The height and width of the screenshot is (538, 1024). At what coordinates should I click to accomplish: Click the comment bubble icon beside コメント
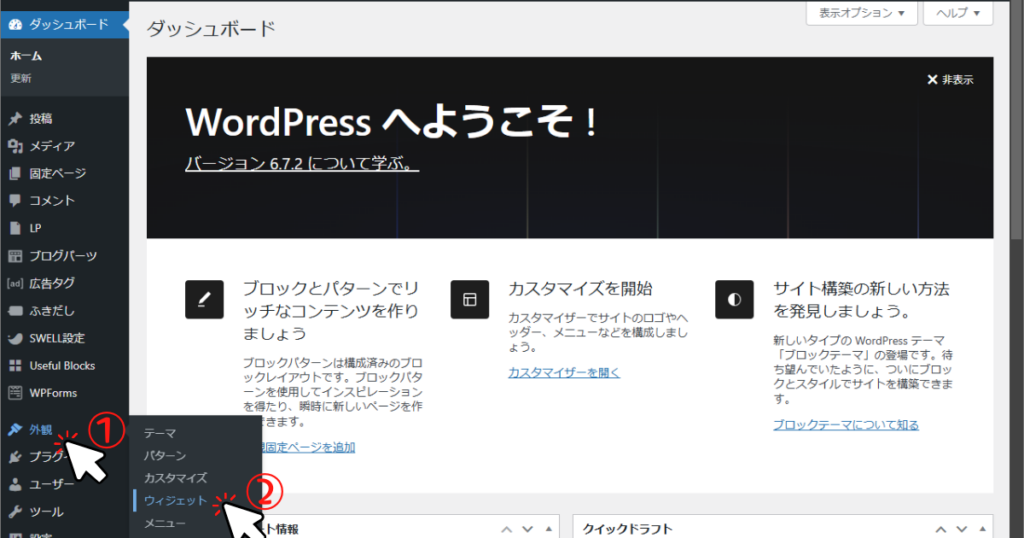[15, 201]
